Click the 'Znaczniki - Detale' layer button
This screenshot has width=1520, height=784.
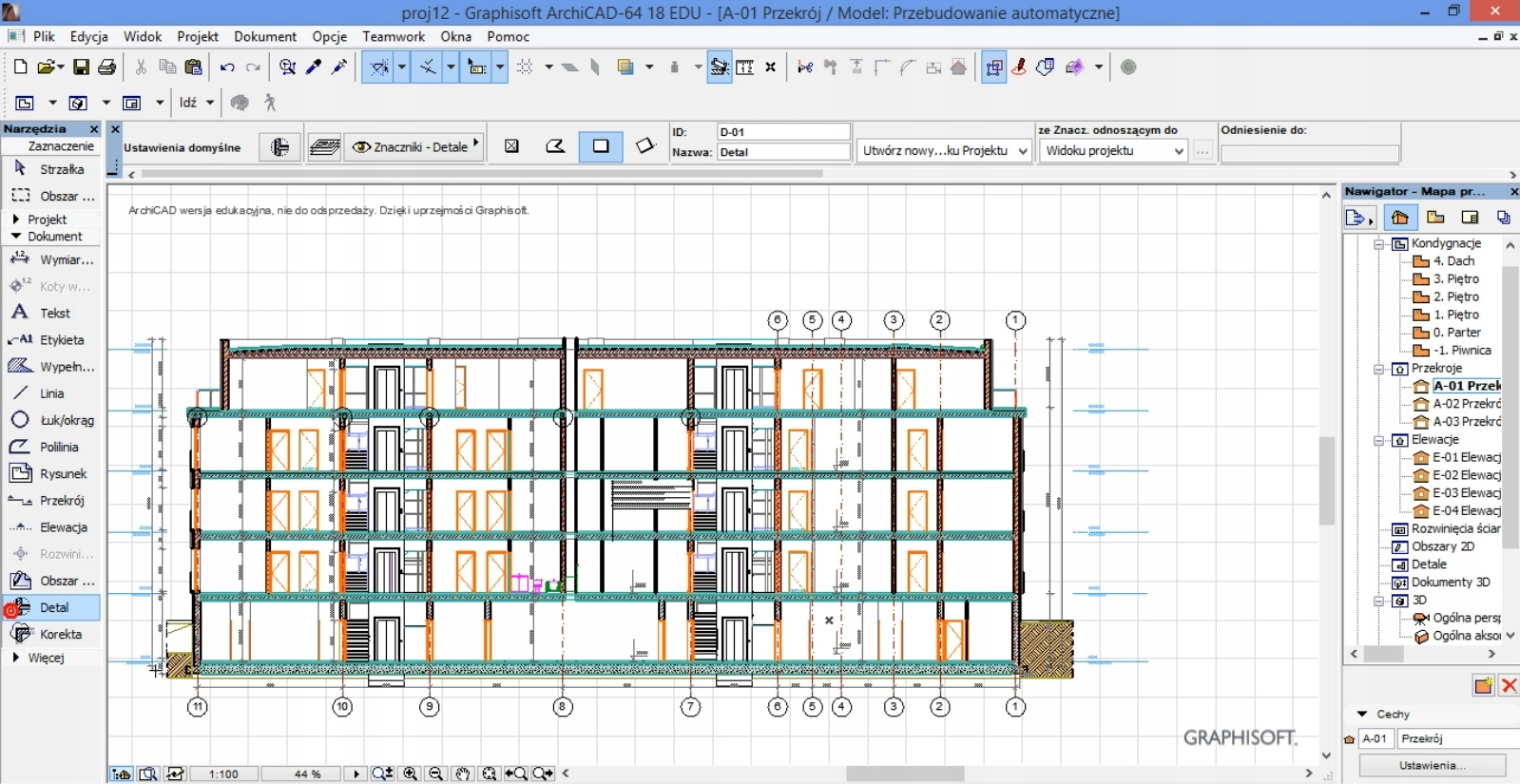coord(414,147)
